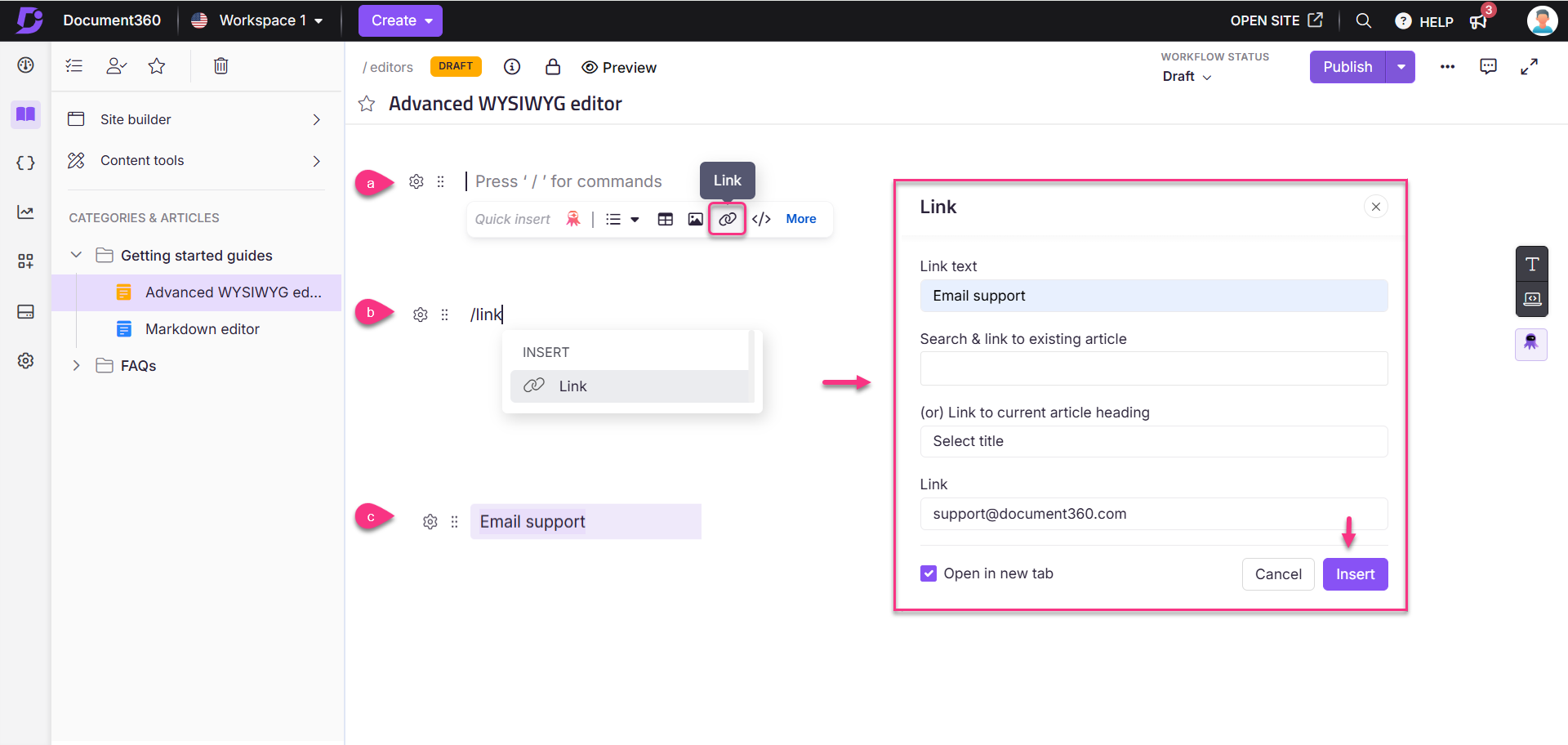This screenshot has height=745, width=1568.
Task: Click the Preview button
Action: click(619, 68)
